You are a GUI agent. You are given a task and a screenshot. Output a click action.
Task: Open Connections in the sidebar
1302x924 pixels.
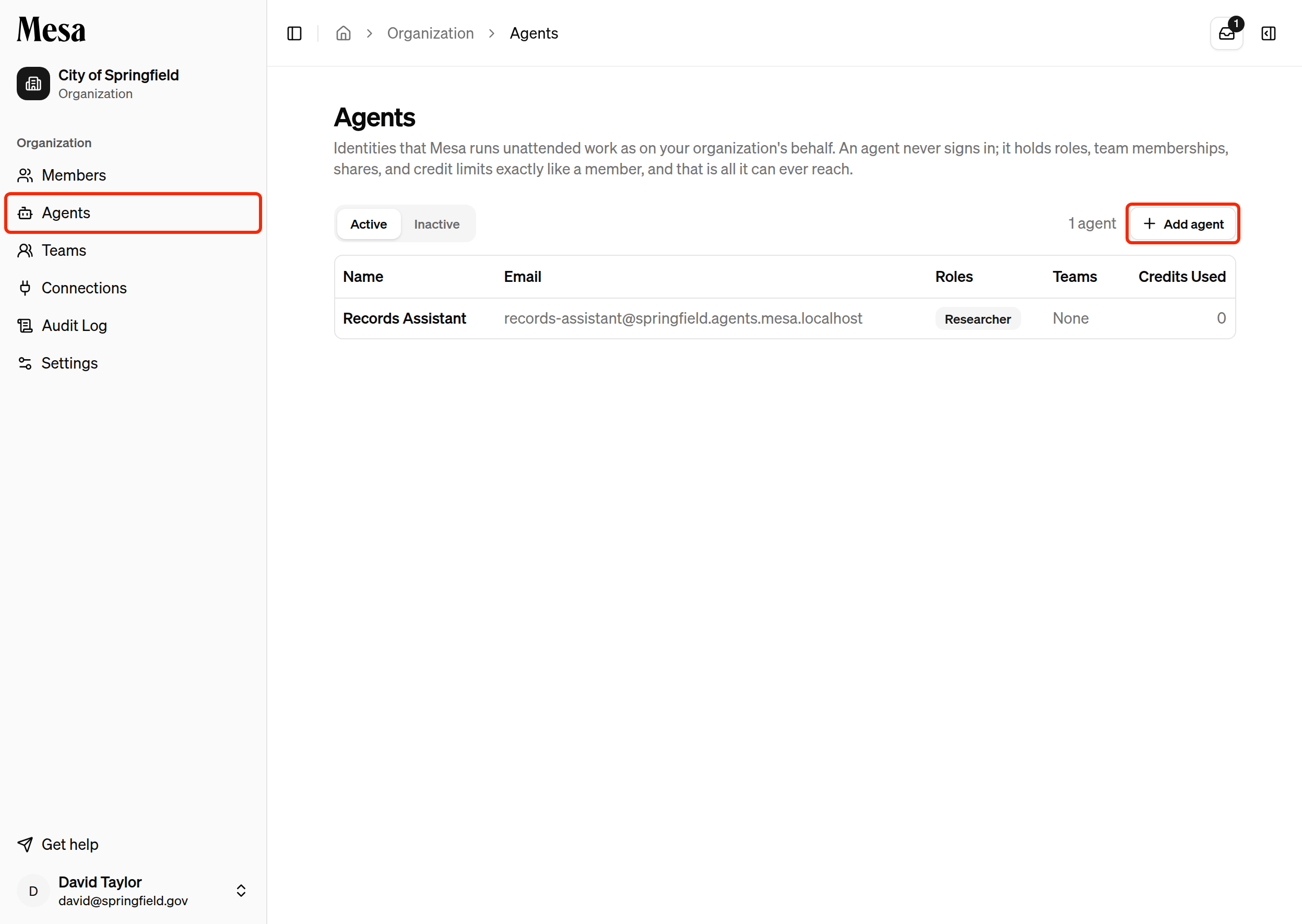coord(133,288)
